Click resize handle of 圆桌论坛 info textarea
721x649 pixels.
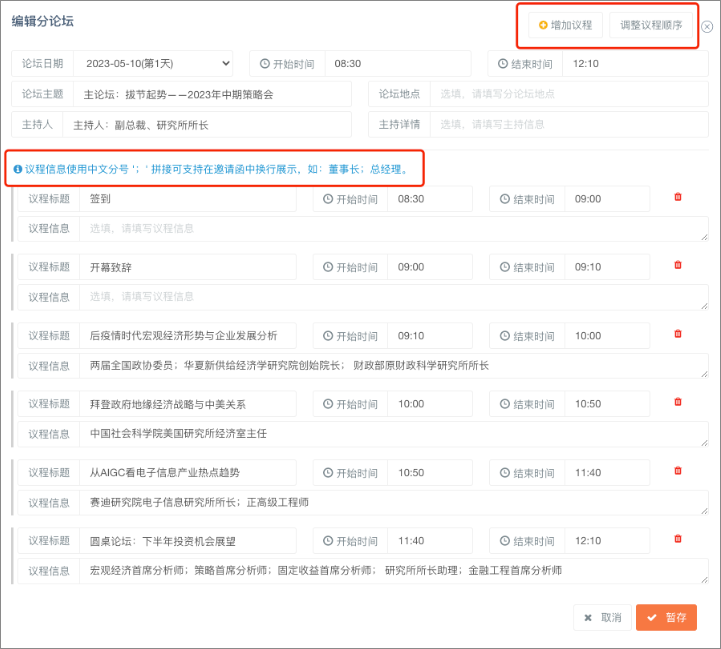[x=704, y=580]
